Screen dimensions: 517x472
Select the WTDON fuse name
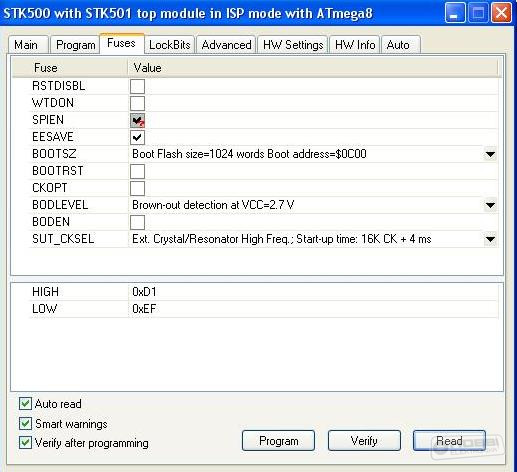click(x=53, y=103)
